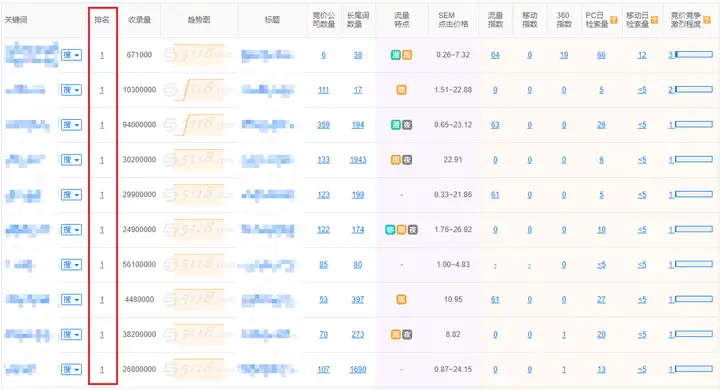The image size is (720, 390).
Task: Click green 潜 traffic icon in 94000000 row
Action: [x=395, y=125]
